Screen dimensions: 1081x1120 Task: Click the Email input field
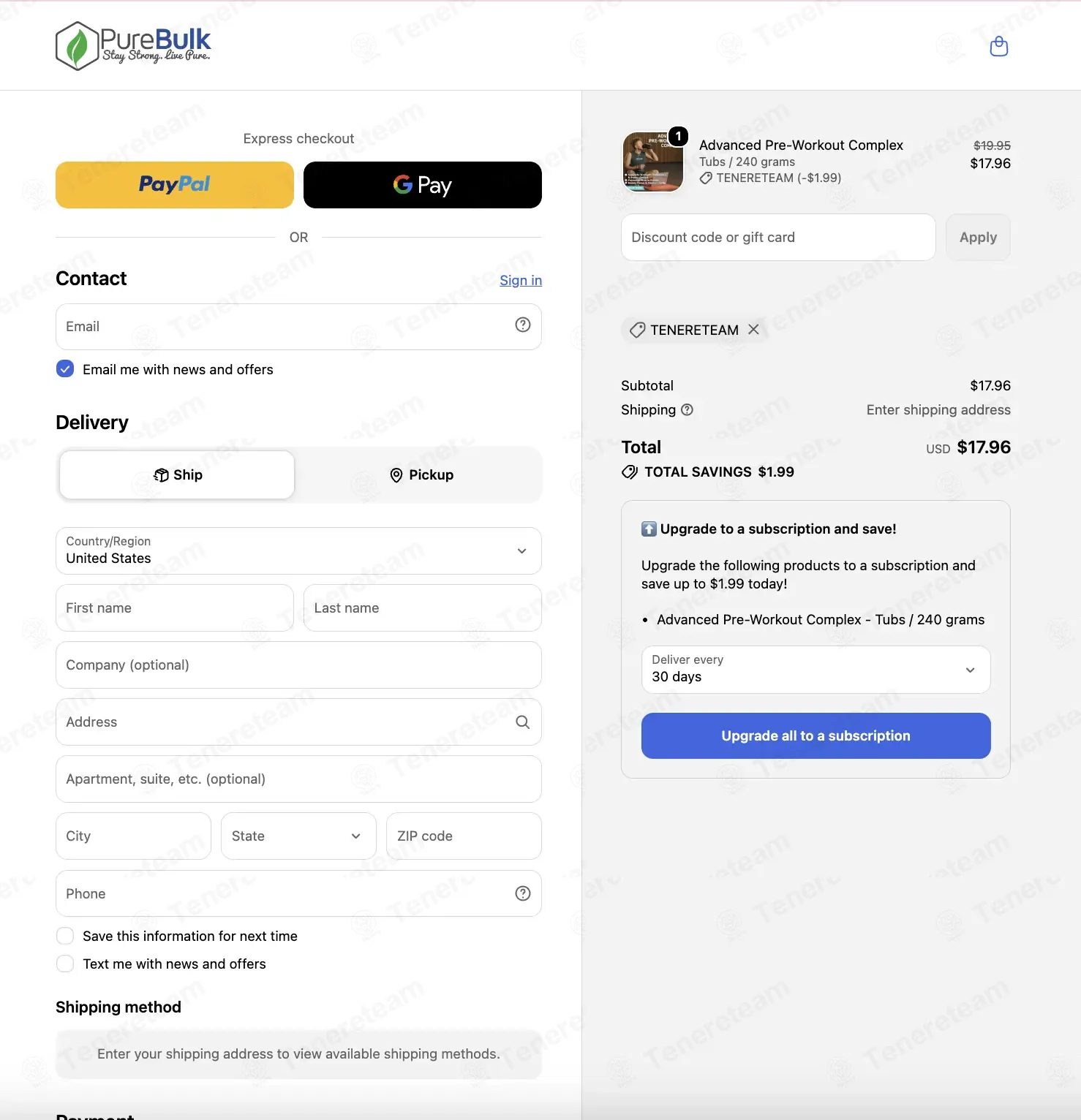[x=298, y=327]
